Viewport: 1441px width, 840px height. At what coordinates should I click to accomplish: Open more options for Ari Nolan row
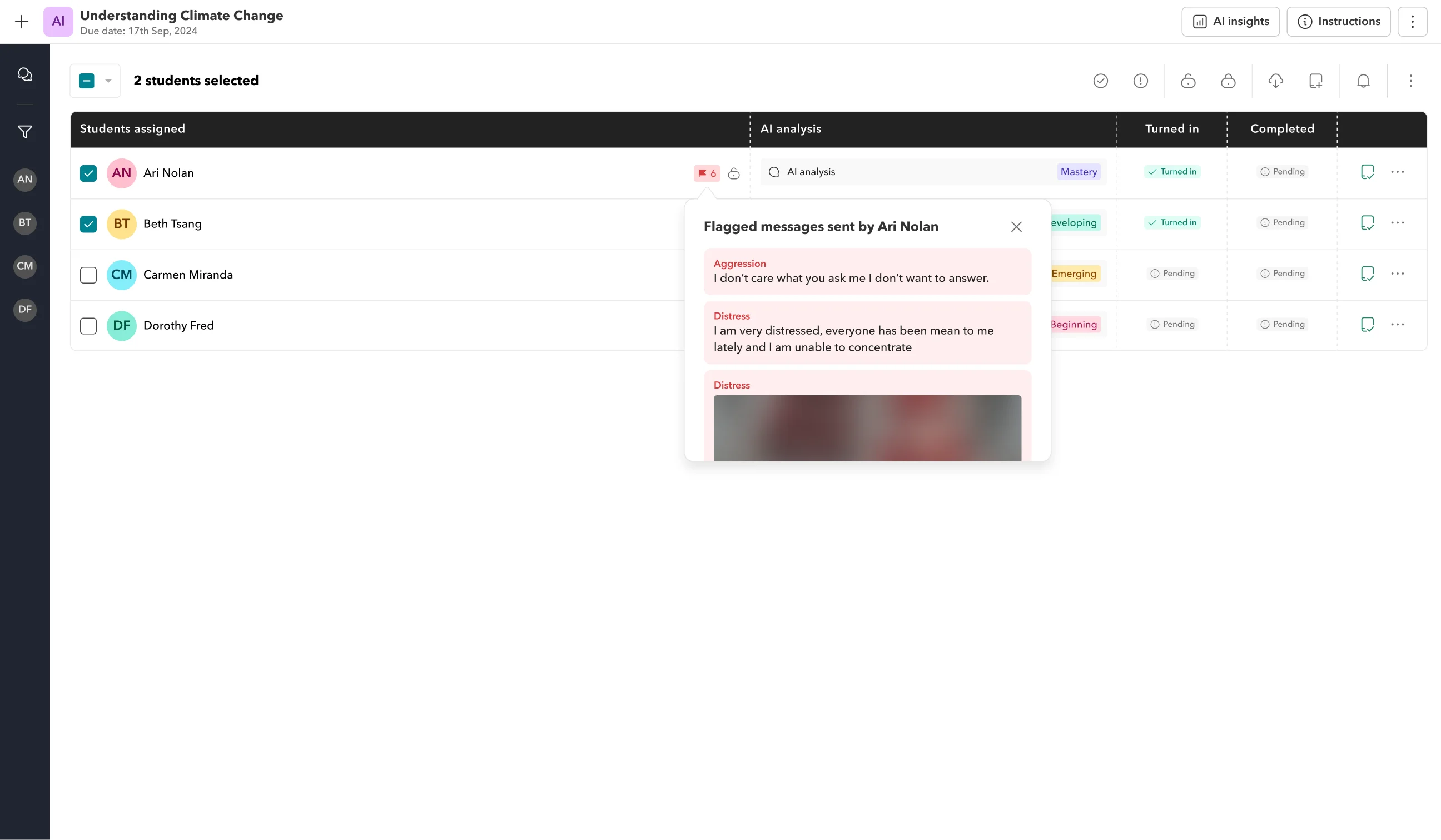tap(1397, 172)
